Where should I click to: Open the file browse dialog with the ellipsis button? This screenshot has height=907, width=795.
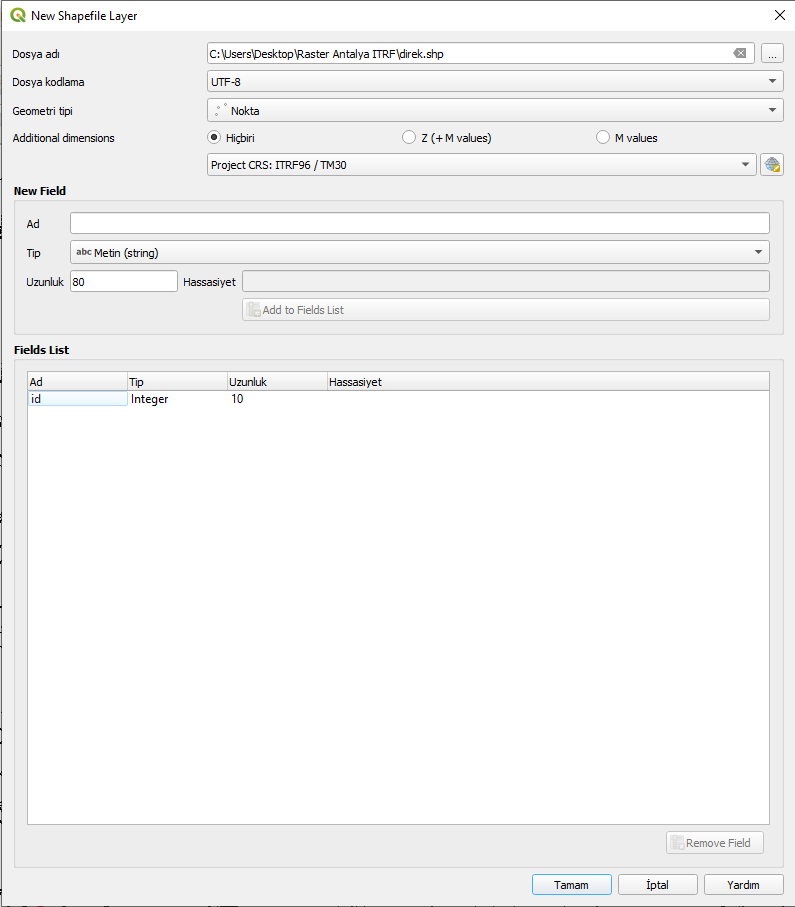point(772,53)
